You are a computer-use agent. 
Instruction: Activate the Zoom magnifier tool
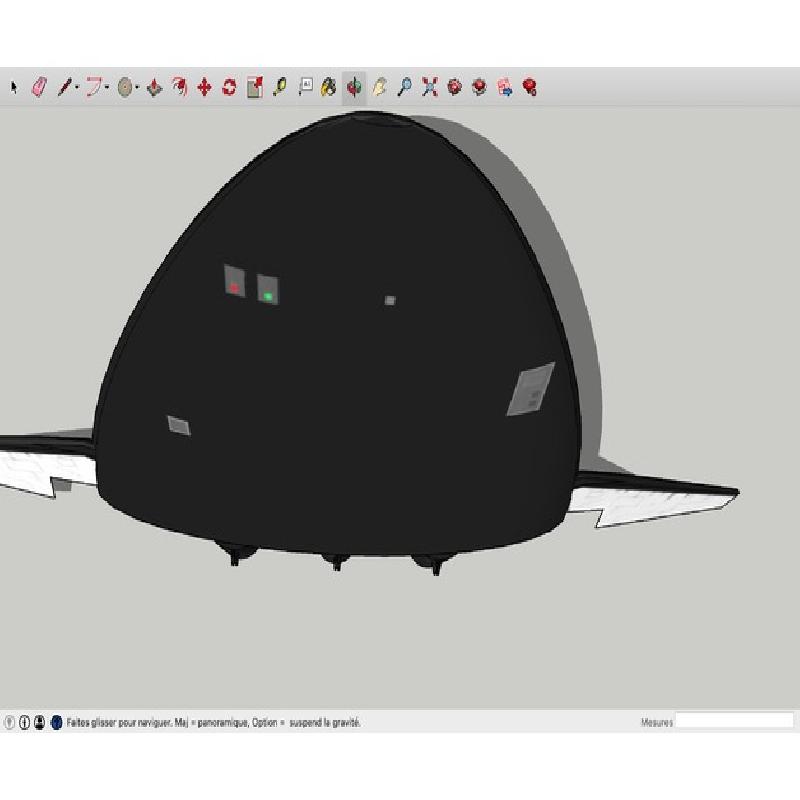404,88
